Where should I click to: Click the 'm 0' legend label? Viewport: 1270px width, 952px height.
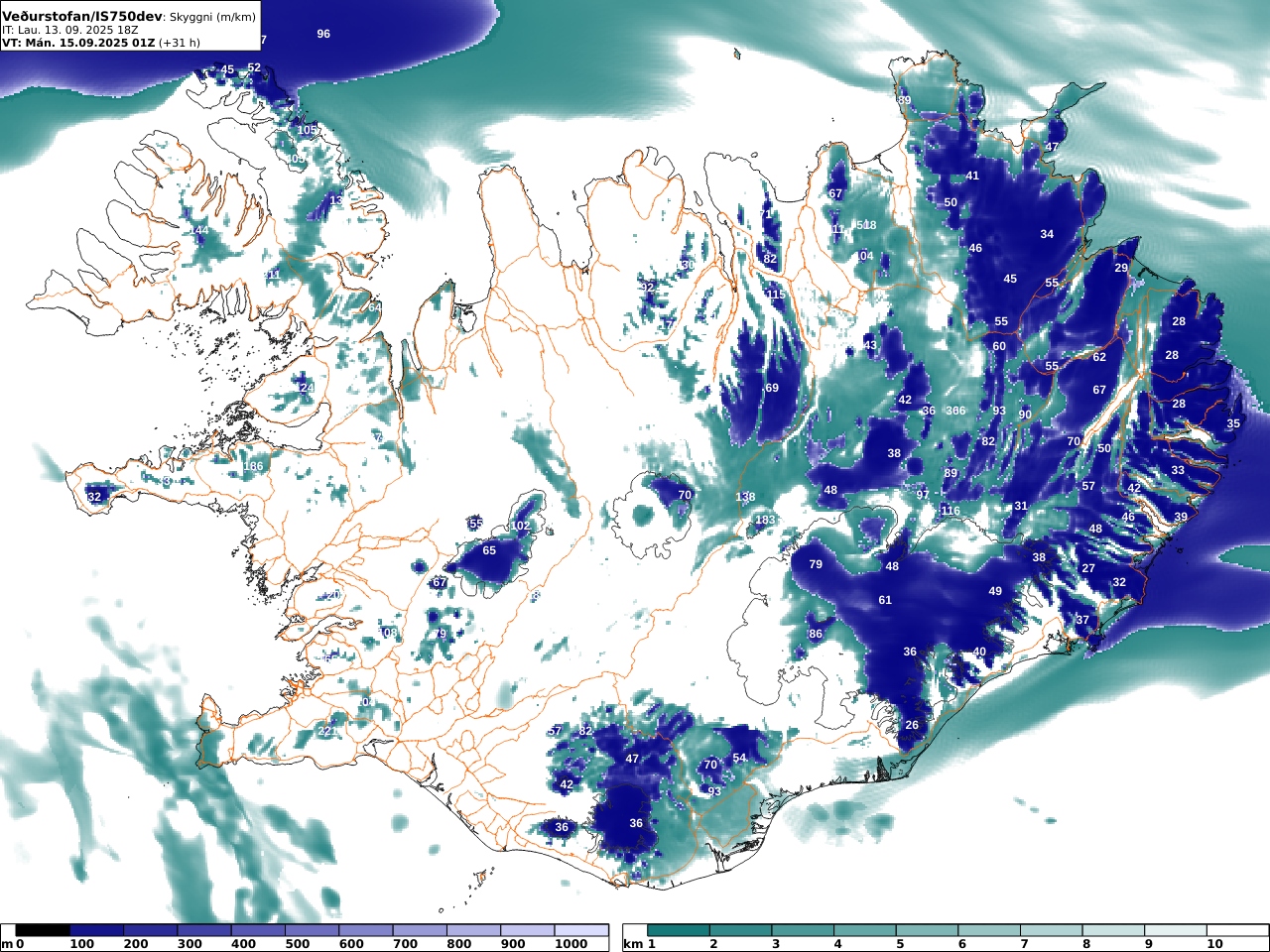tap(12, 944)
